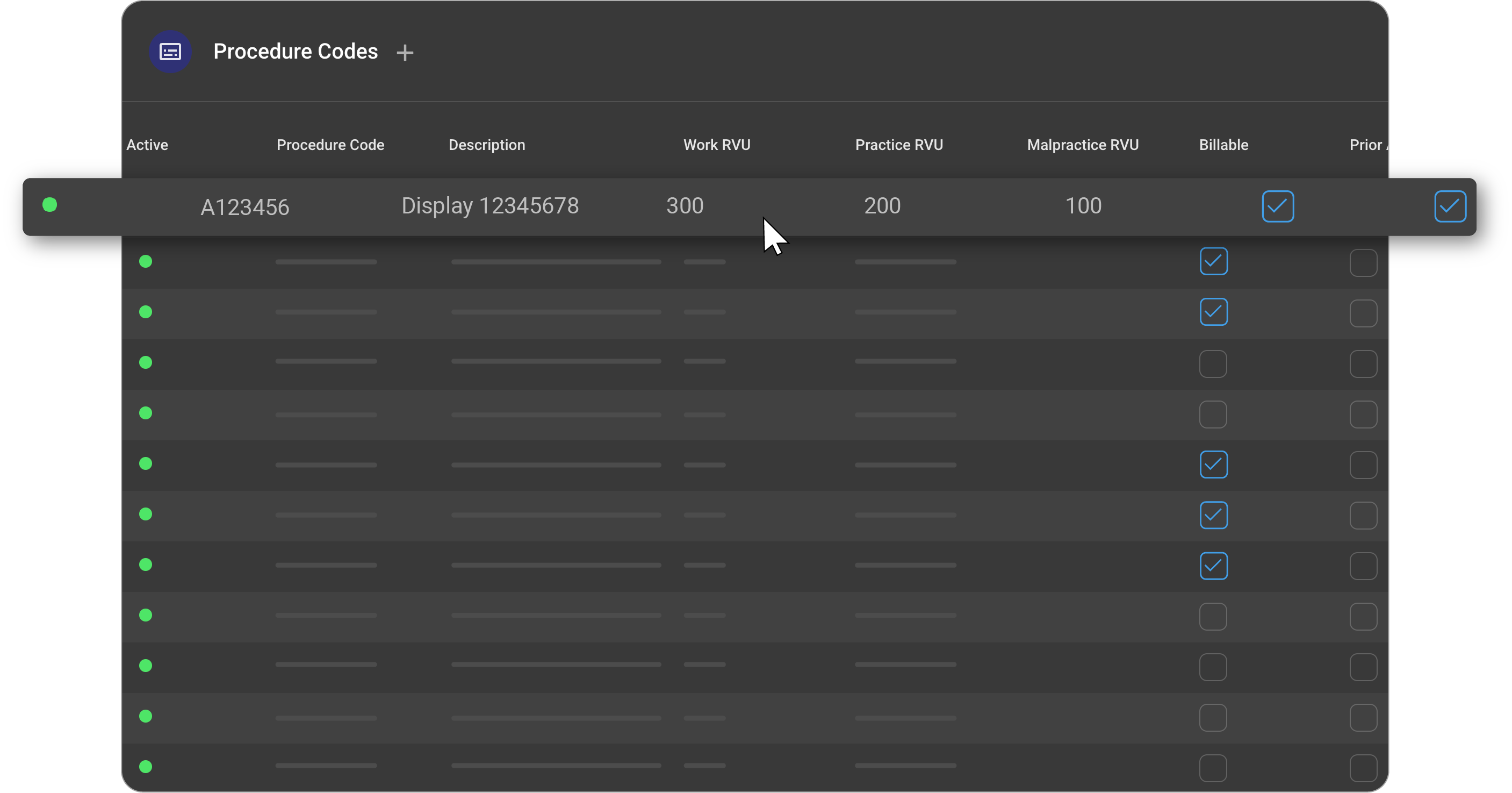Sort by the Procedure Code column header

pos(330,145)
